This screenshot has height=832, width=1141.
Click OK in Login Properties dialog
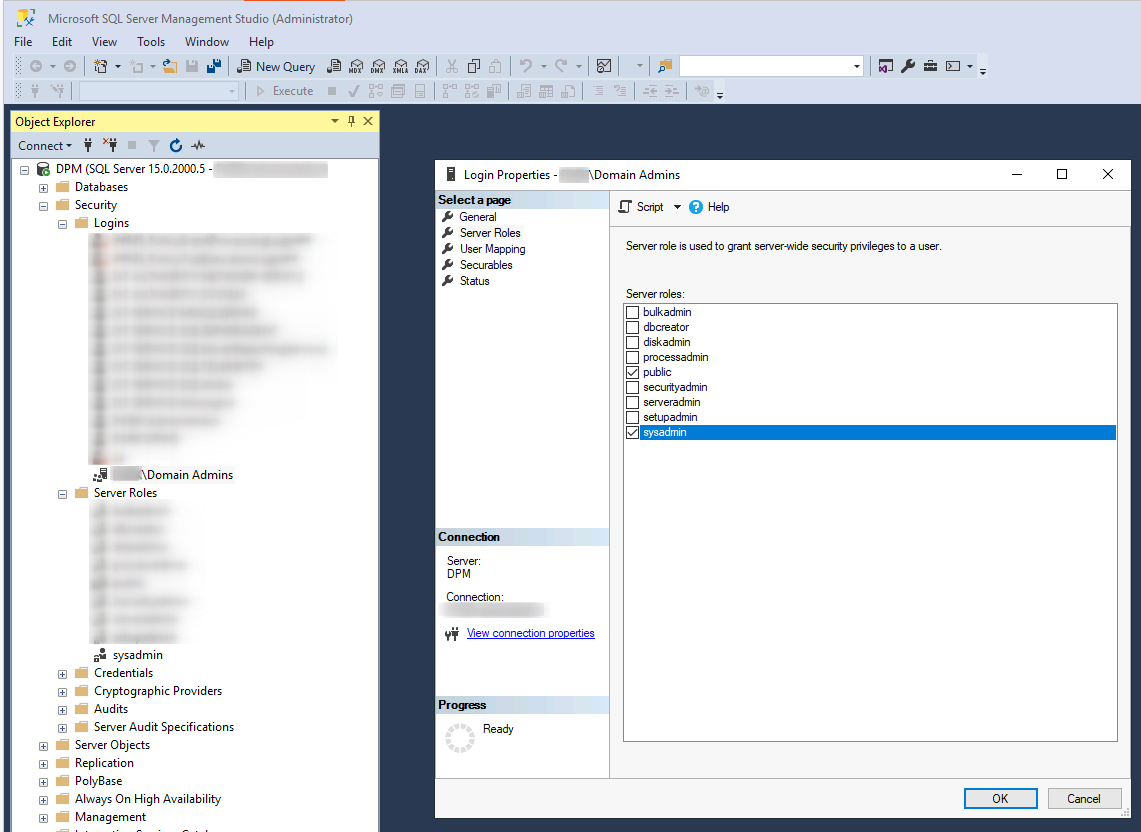pos(1001,799)
